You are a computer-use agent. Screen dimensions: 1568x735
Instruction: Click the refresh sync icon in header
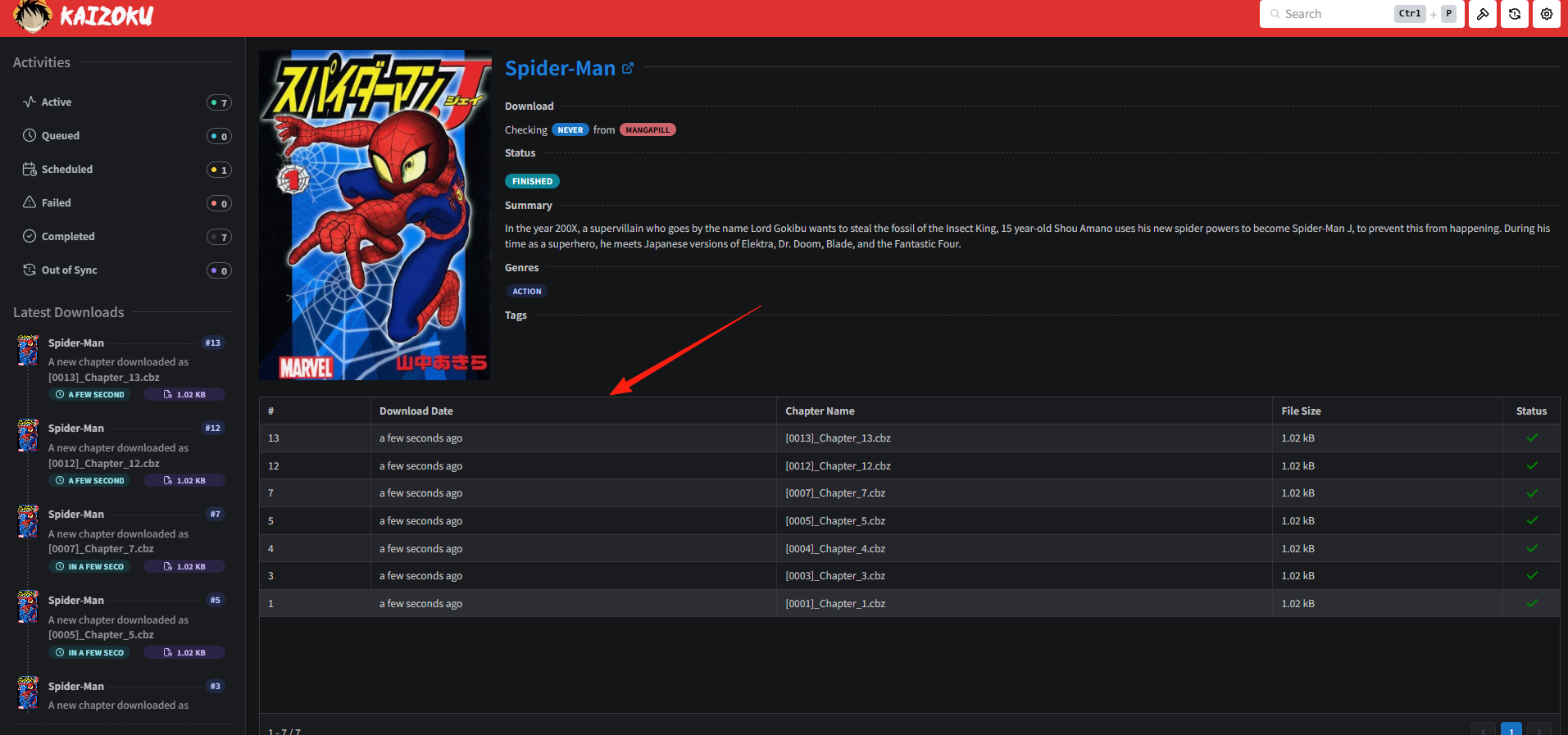[1515, 14]
